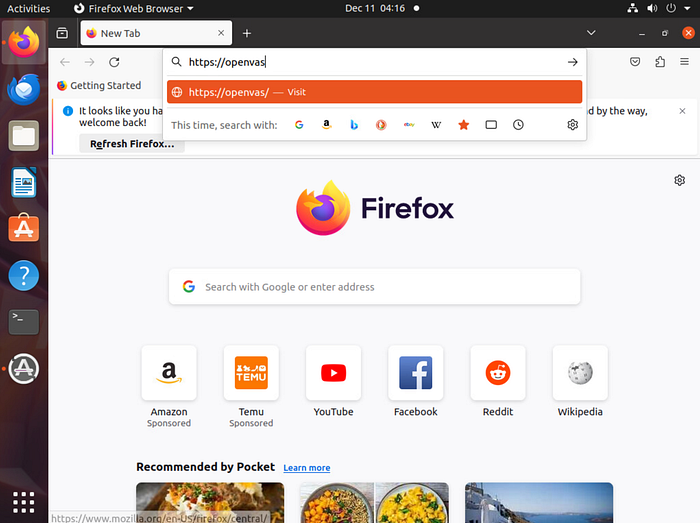Open Firefox Web Browser app menu
The height and width of the screenshot is (523, 700).
(133, 8)
